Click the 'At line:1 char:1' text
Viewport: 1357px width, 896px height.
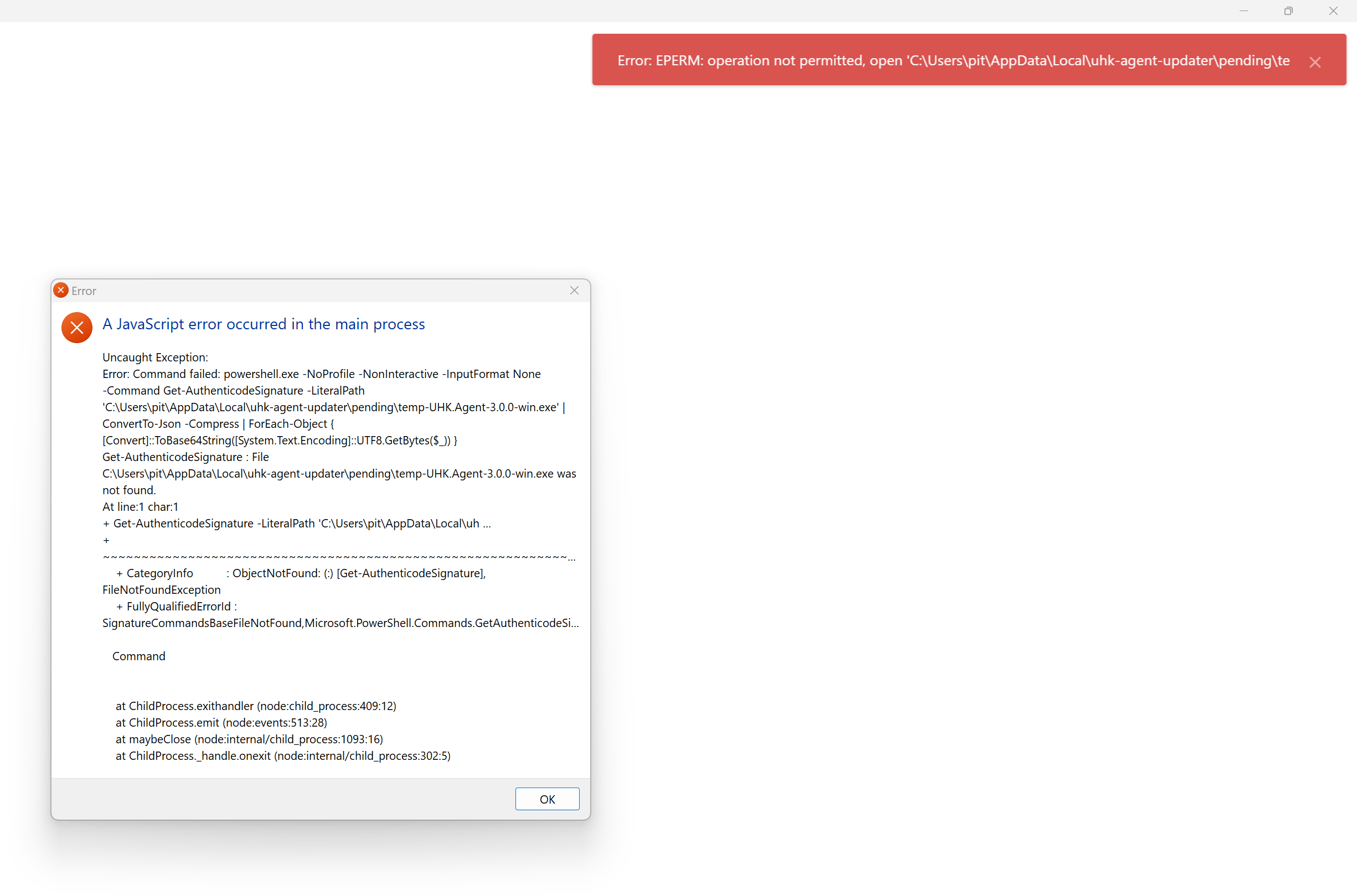(x=140, y=507)
